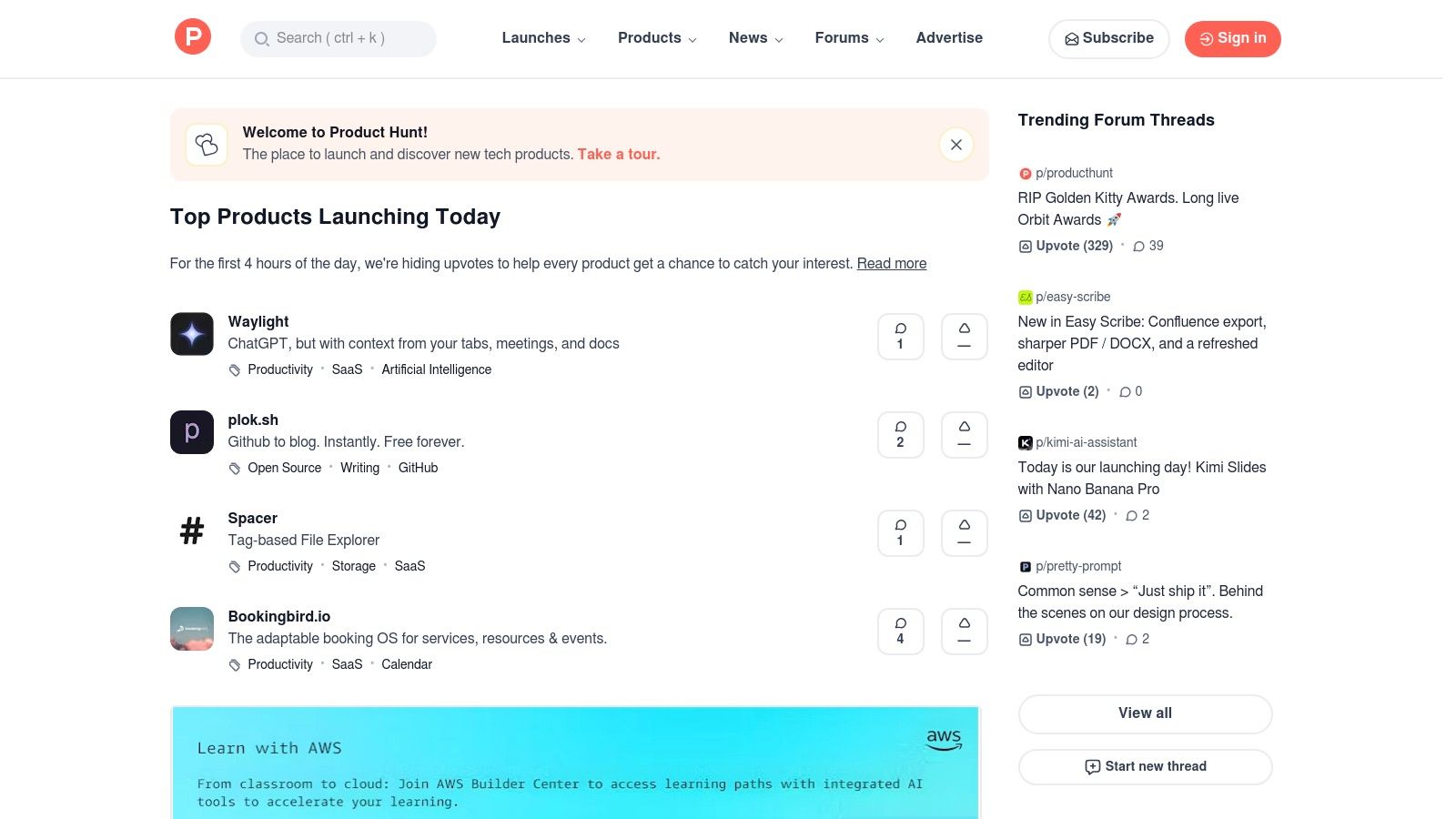Focus the Search input field

click(x=339, y=38)
